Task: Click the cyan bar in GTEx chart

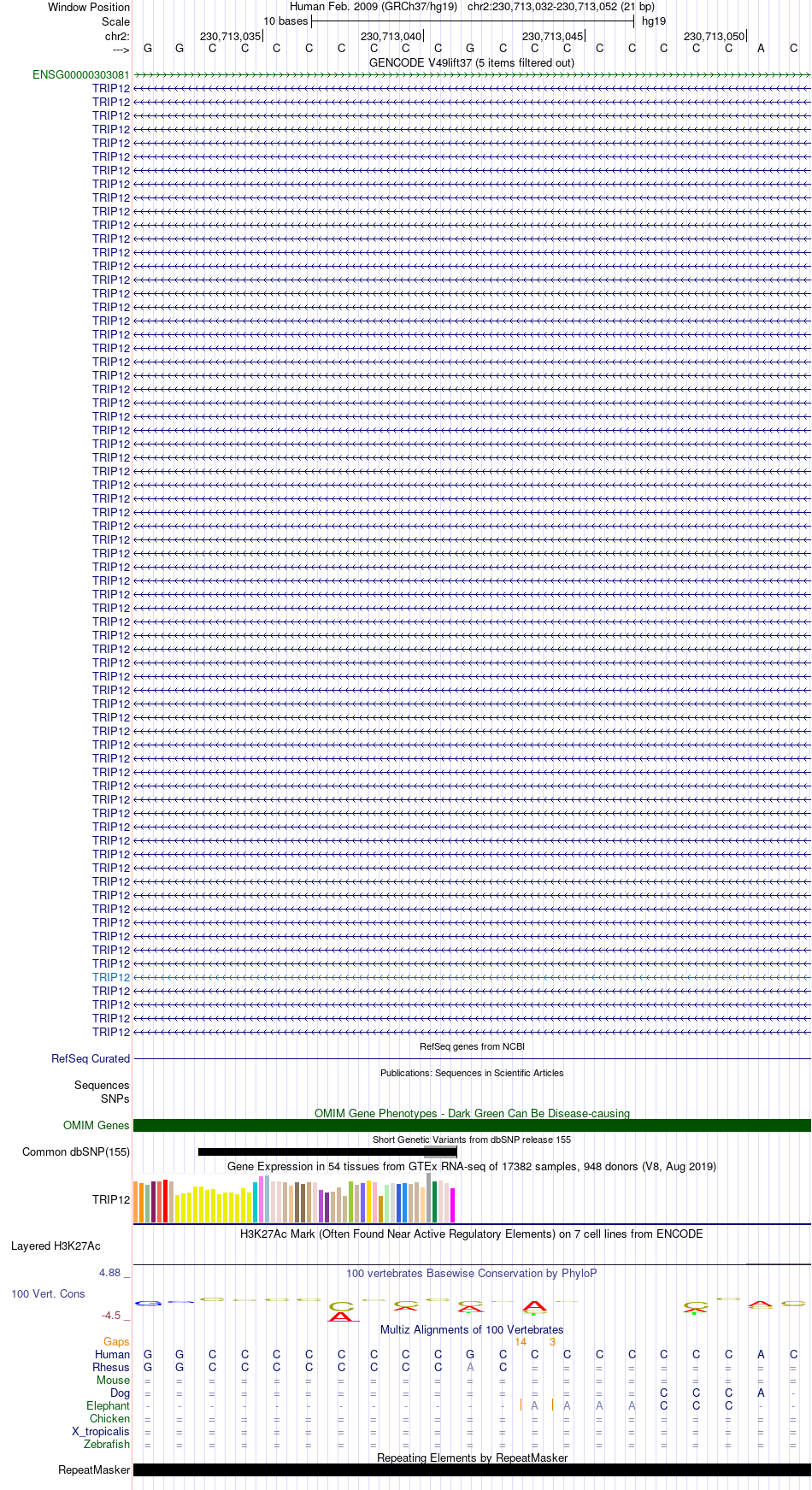Action: 256,1203
